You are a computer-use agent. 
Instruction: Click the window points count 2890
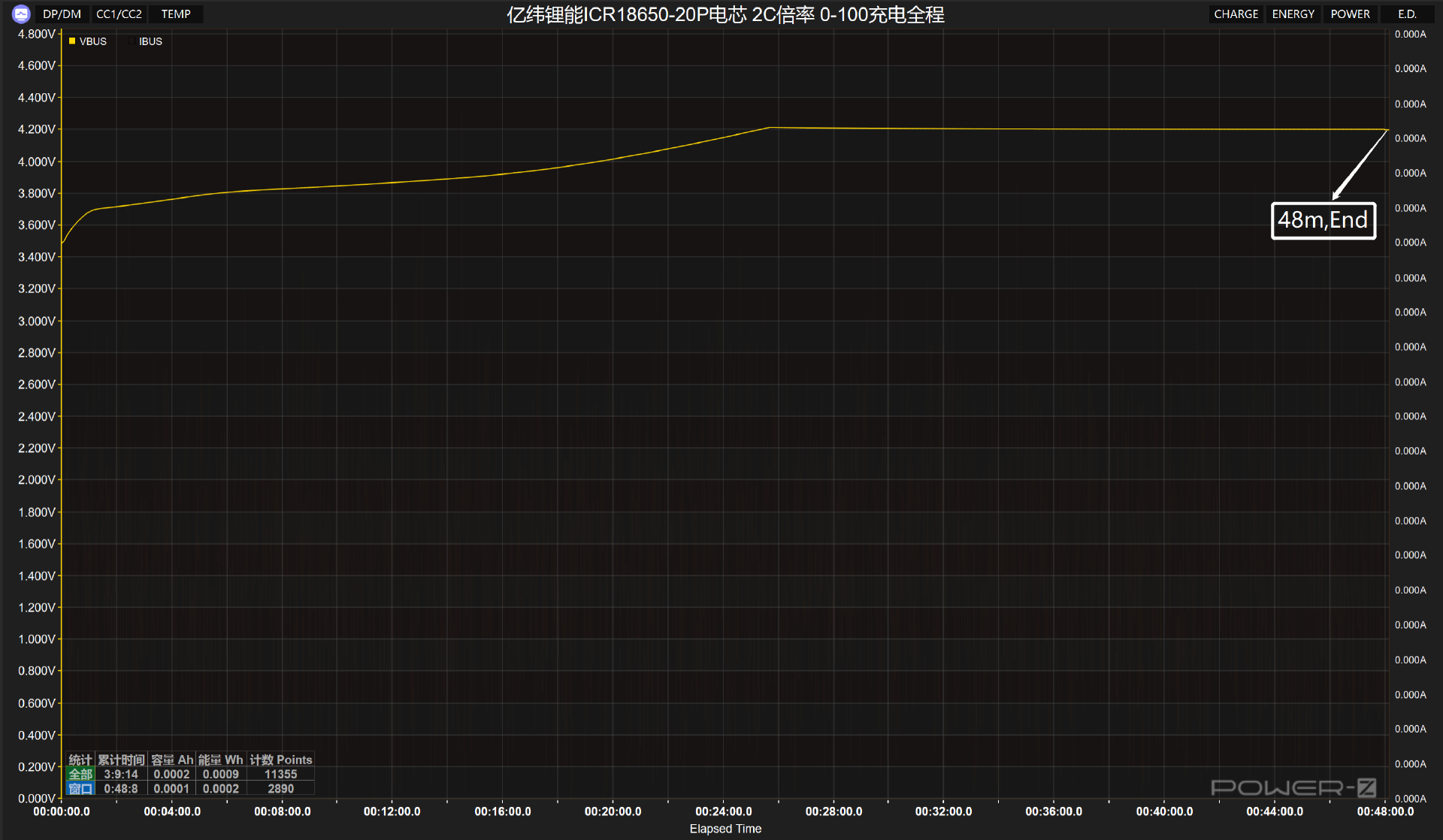pos(281,788)
